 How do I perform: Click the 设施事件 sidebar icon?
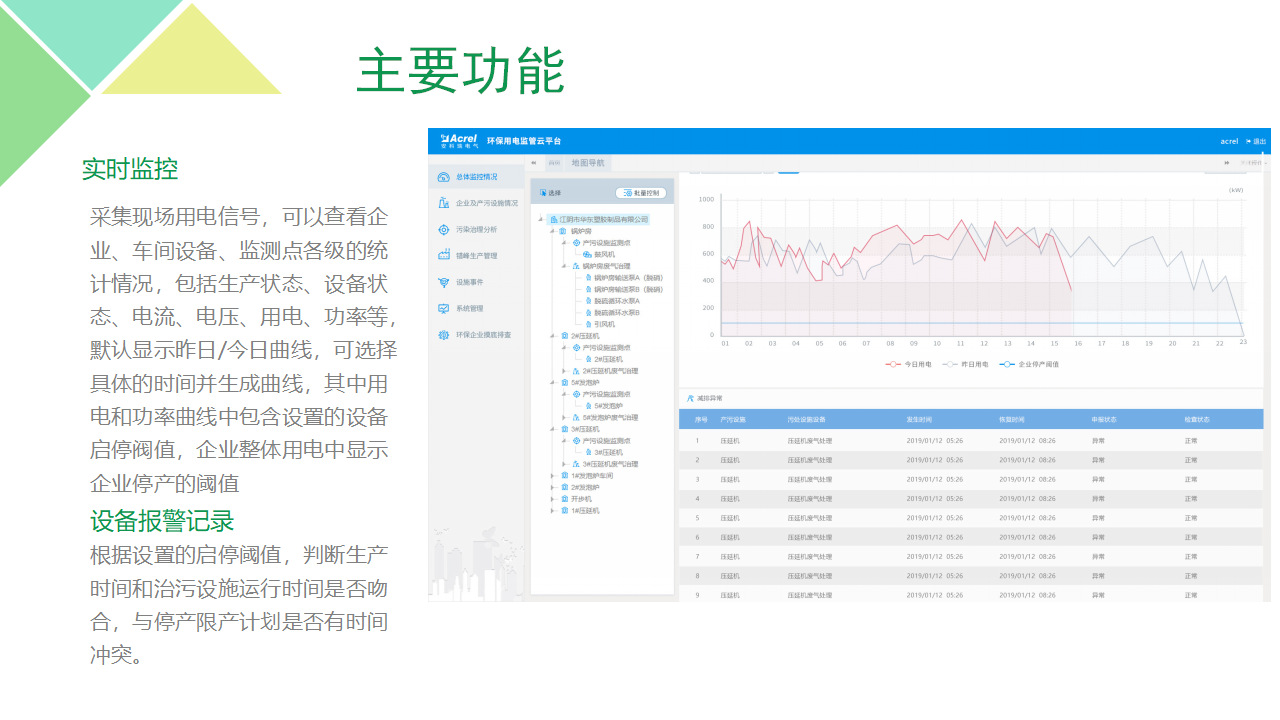click(x=444, y=282)
